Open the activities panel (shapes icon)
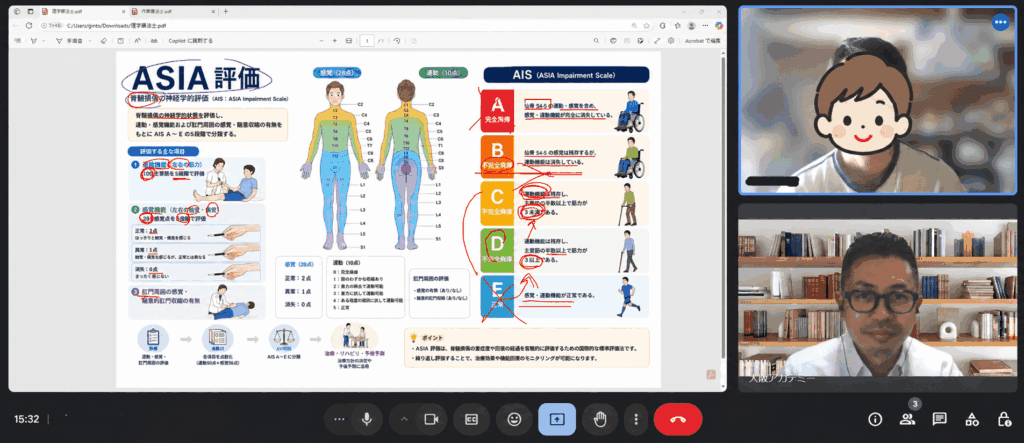The width and height of the screenshot is (1024, 443). [972, 419]
